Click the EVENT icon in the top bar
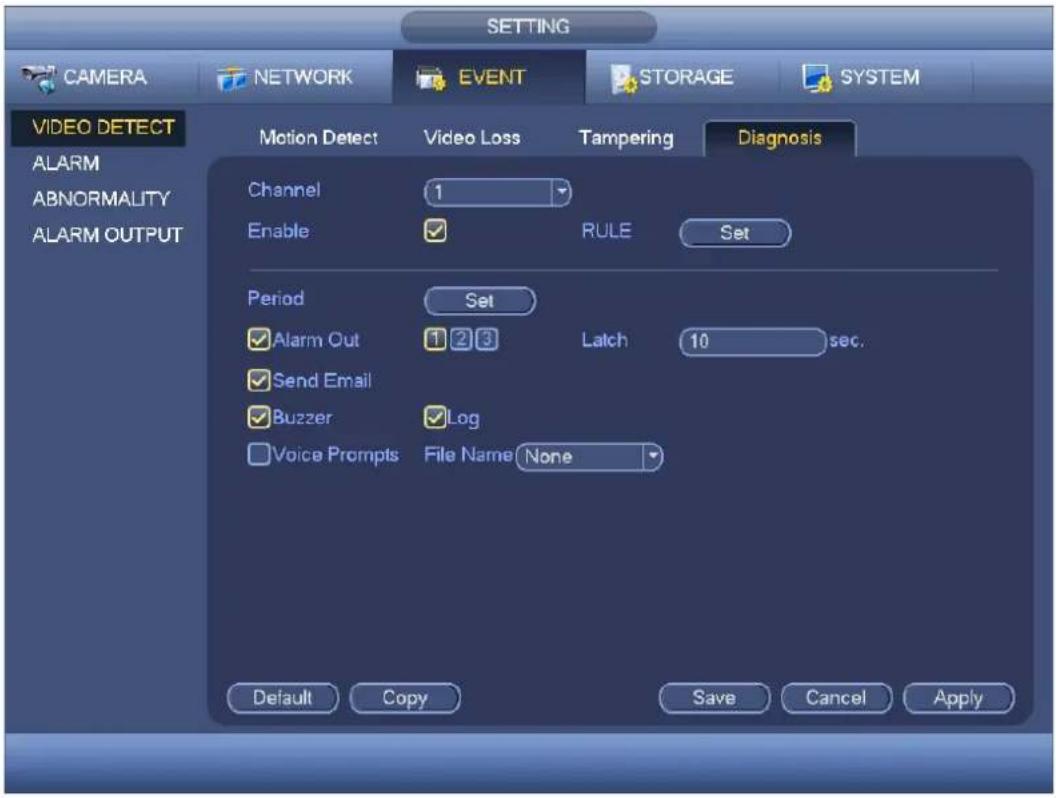 (430, 78)
